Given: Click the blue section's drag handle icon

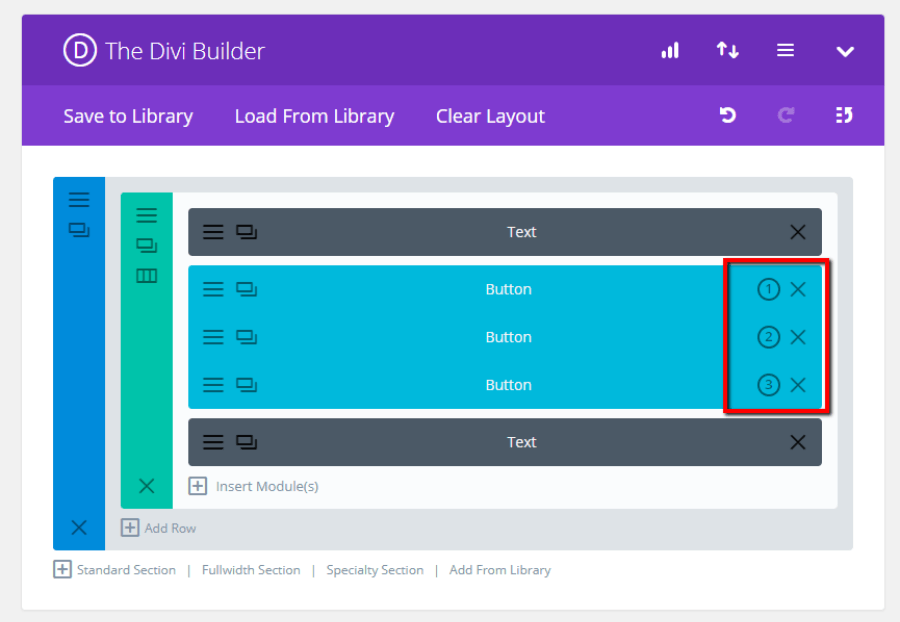Looking at the screenshot, I should point(79,199).
